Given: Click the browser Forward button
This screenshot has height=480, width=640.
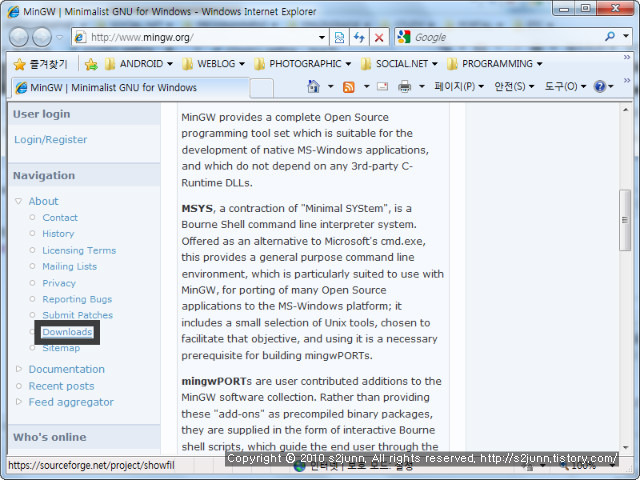Looking at the screenshot, I should tap(42, 37).
